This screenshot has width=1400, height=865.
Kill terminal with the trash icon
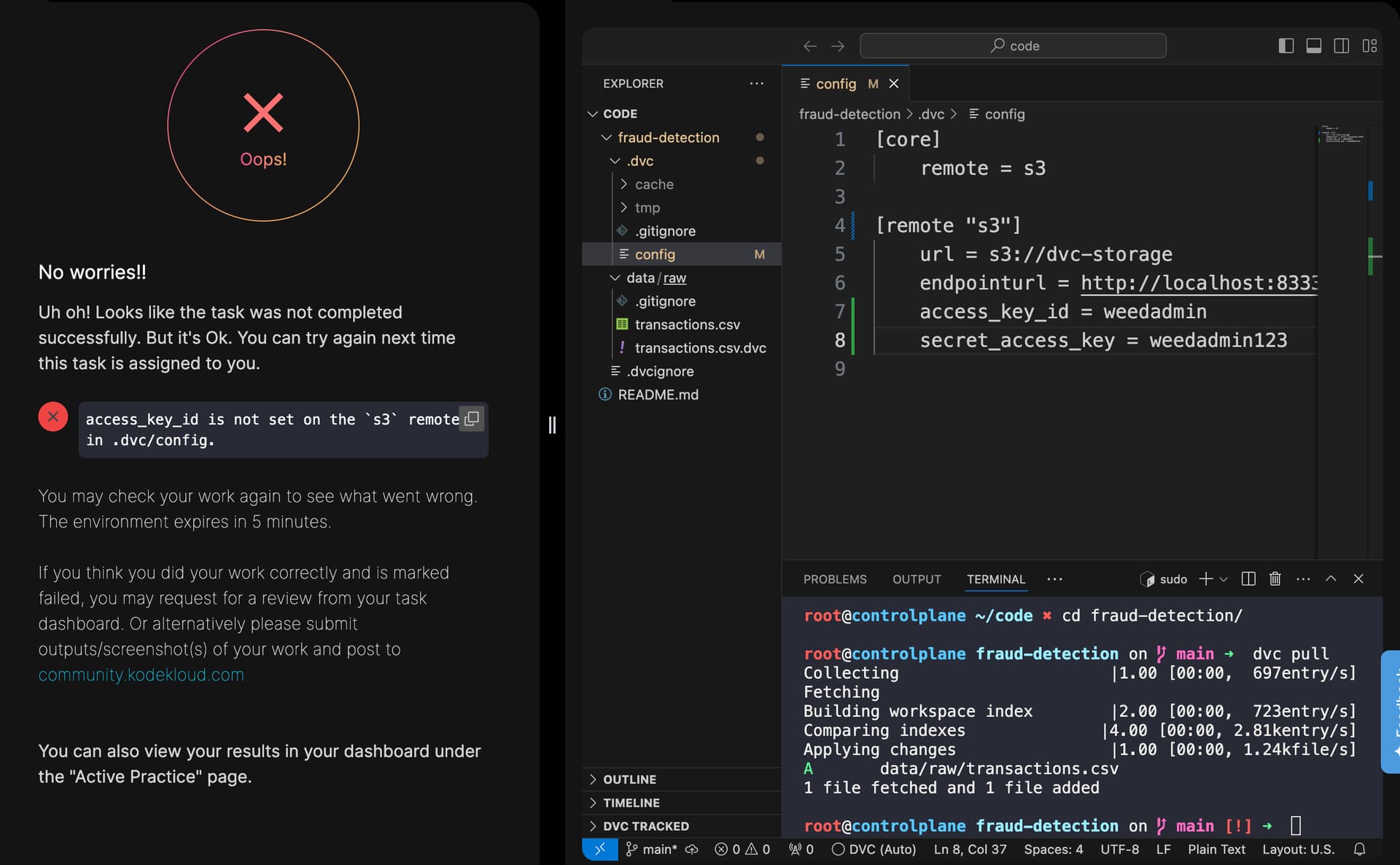pos(1275,578)
